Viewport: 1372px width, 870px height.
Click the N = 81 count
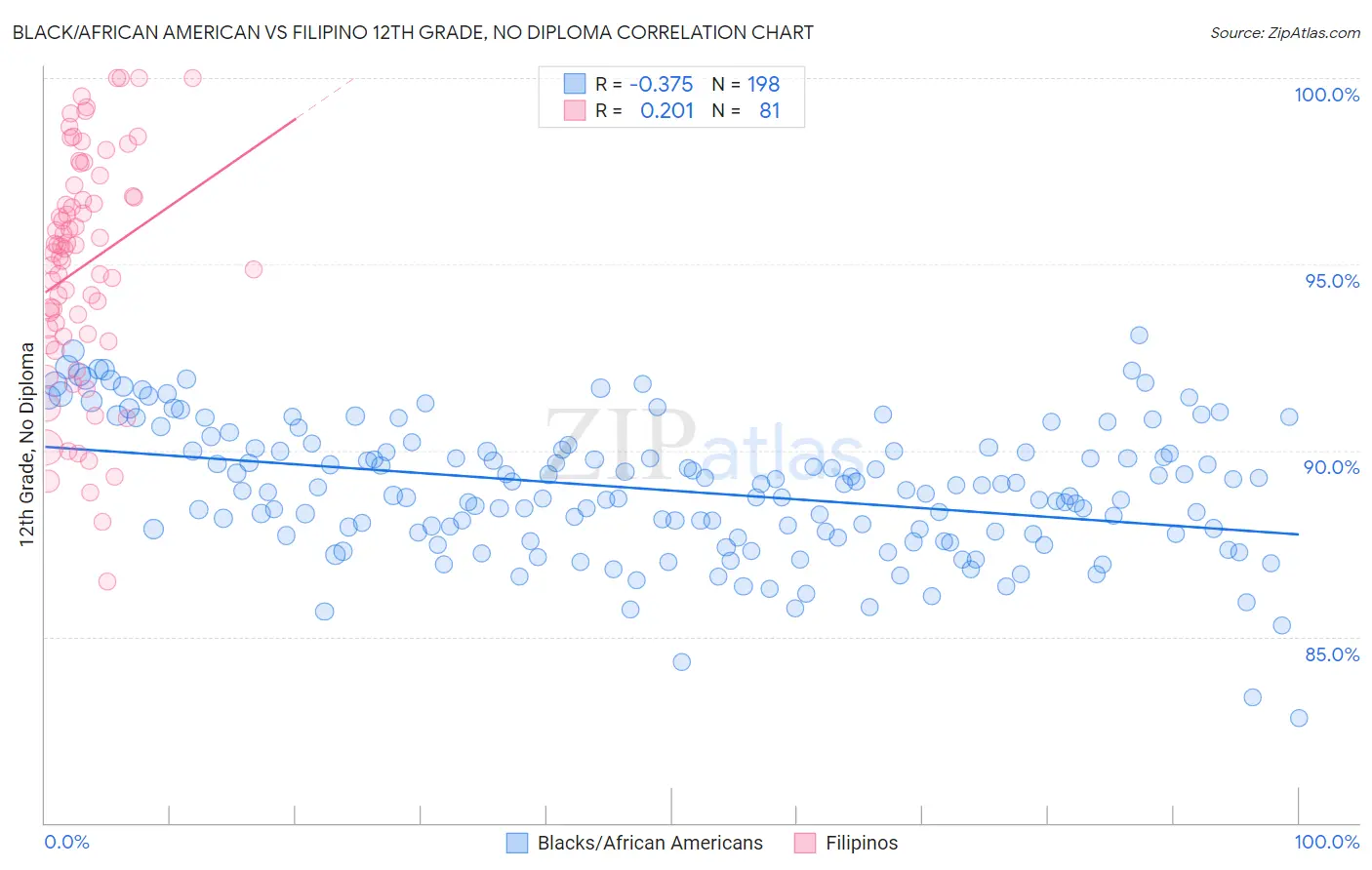click(x=746, y=110)
